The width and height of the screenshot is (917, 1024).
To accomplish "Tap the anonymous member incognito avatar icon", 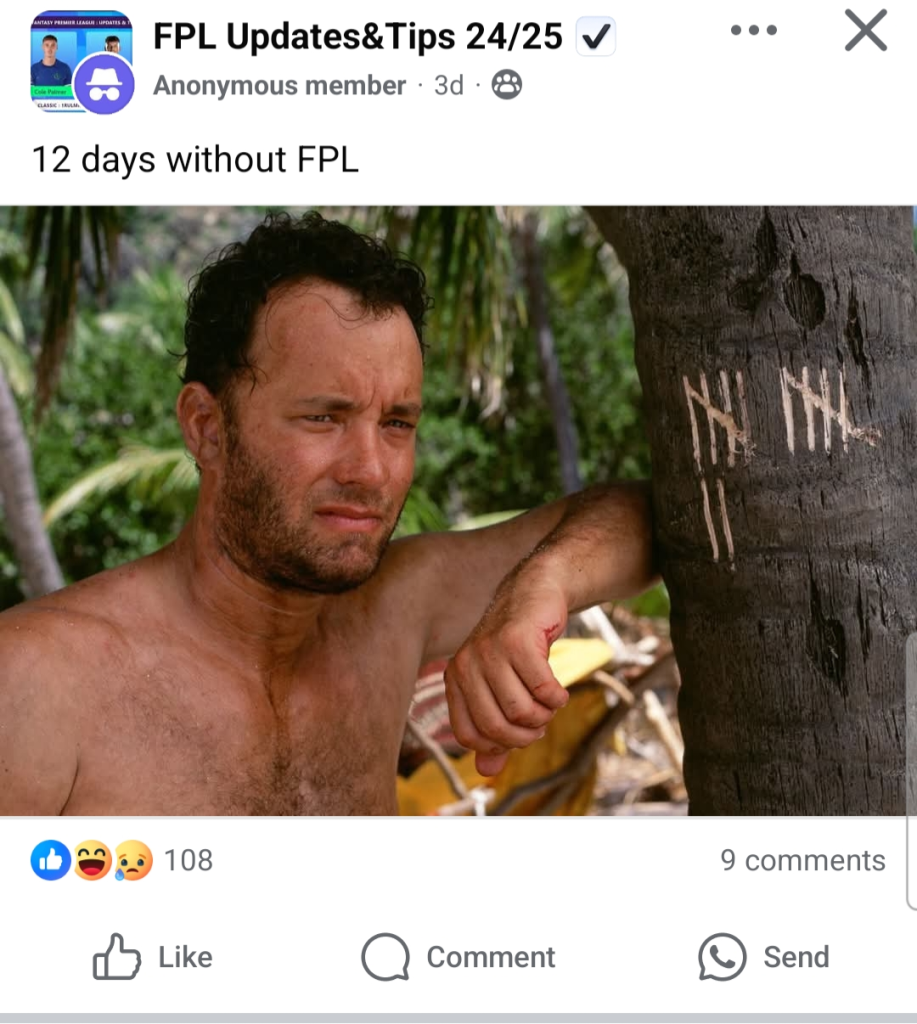I will pos(105,85).
